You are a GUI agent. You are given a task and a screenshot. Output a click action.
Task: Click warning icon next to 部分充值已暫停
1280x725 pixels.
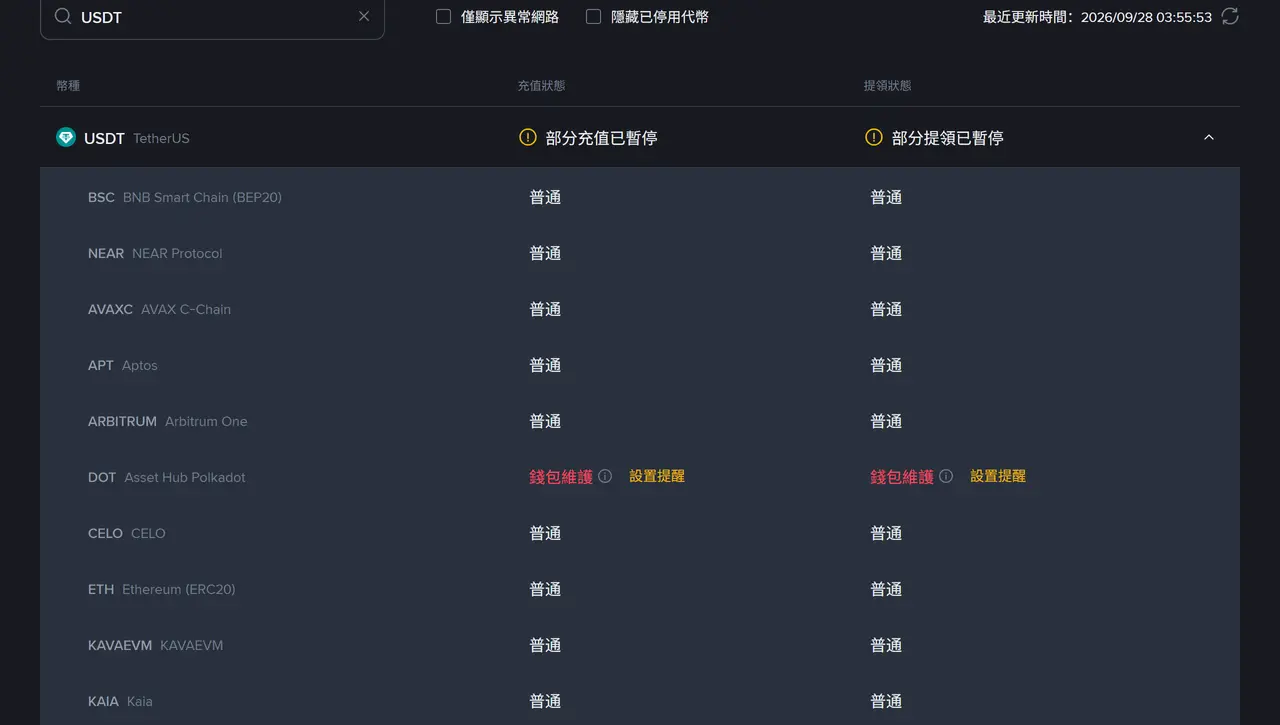point(528,138)
